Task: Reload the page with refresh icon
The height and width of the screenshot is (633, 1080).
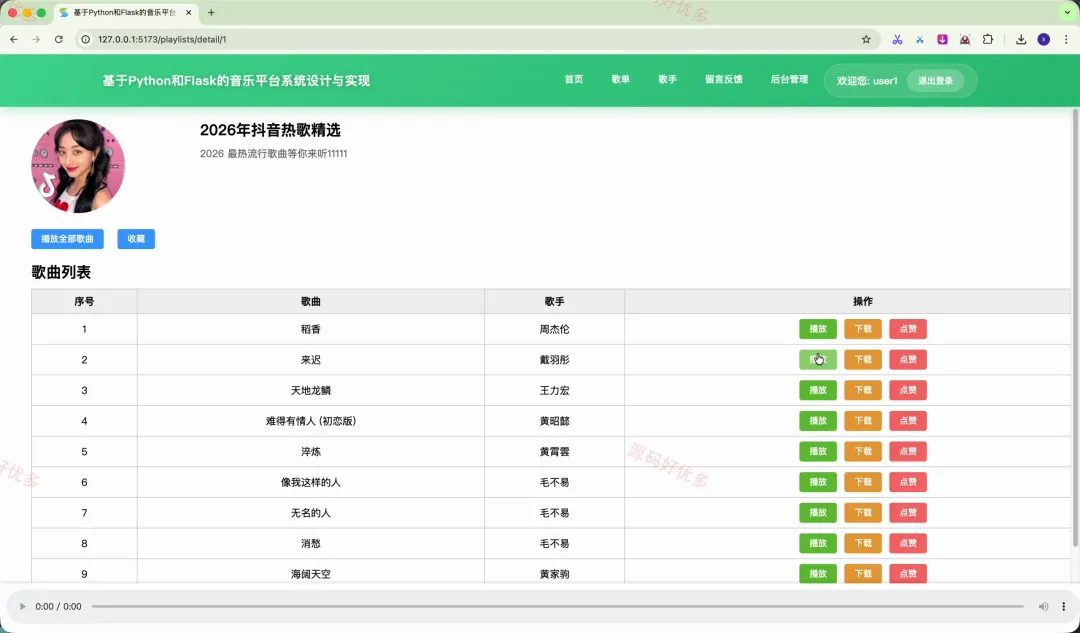Action: (59, 39)
